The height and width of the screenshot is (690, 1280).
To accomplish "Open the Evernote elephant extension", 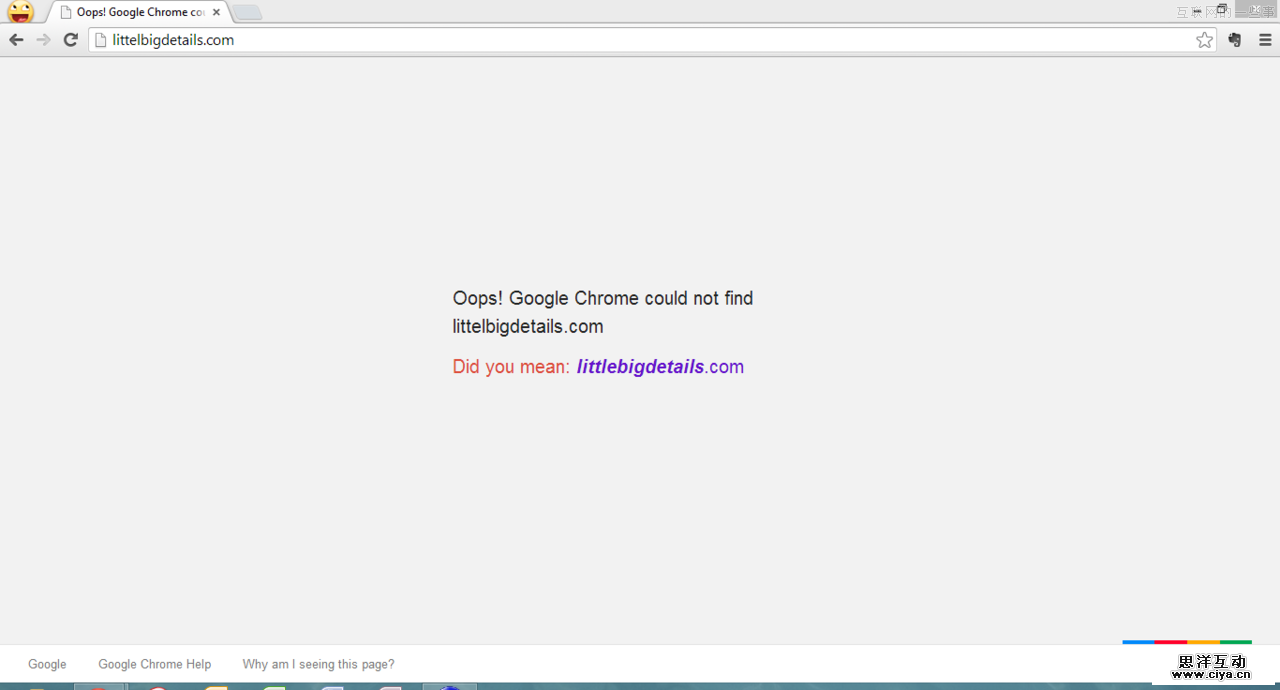I will coord(1235,40).
